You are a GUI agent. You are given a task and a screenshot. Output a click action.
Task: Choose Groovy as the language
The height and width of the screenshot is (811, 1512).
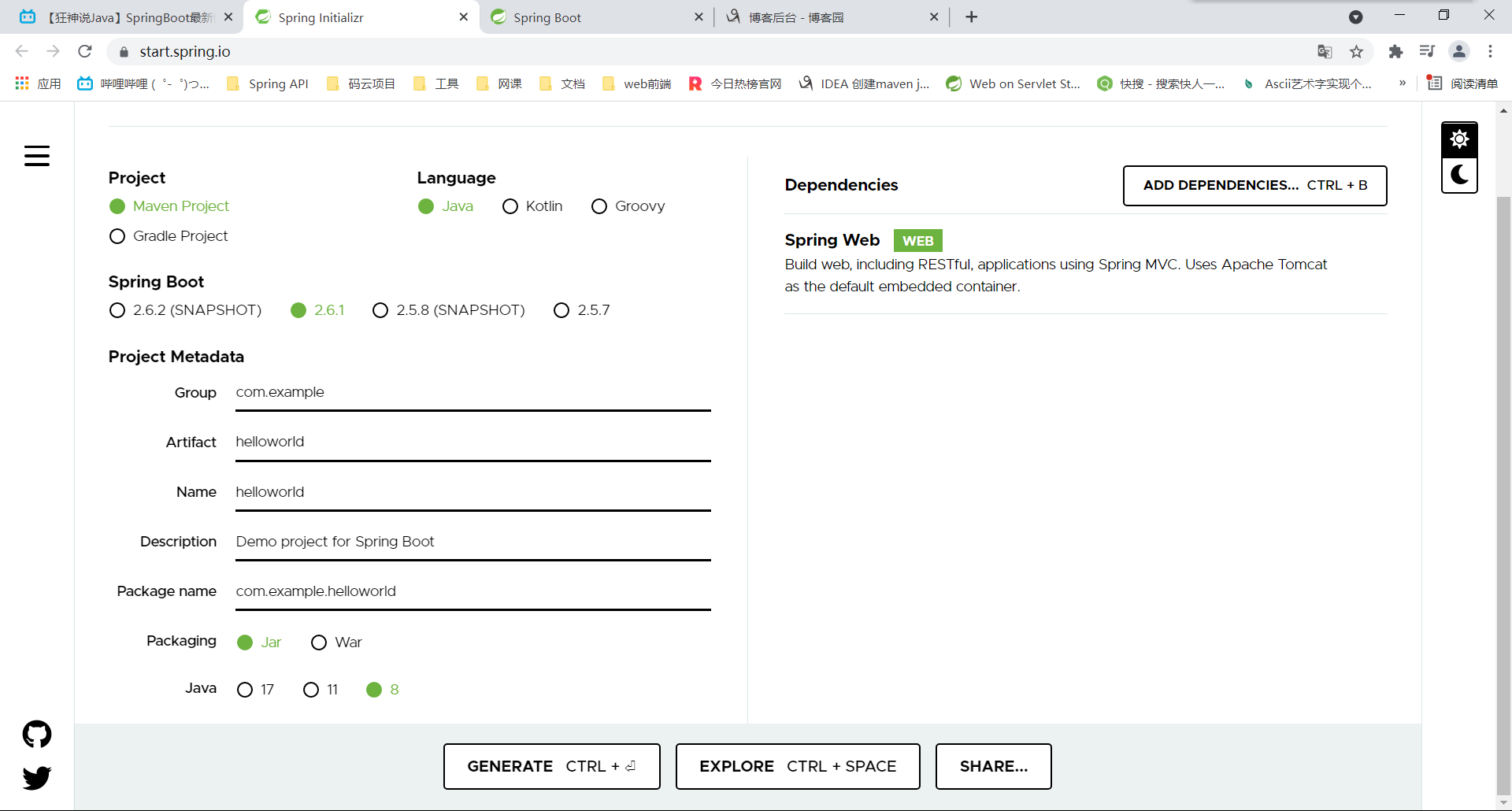click(628, 206)
